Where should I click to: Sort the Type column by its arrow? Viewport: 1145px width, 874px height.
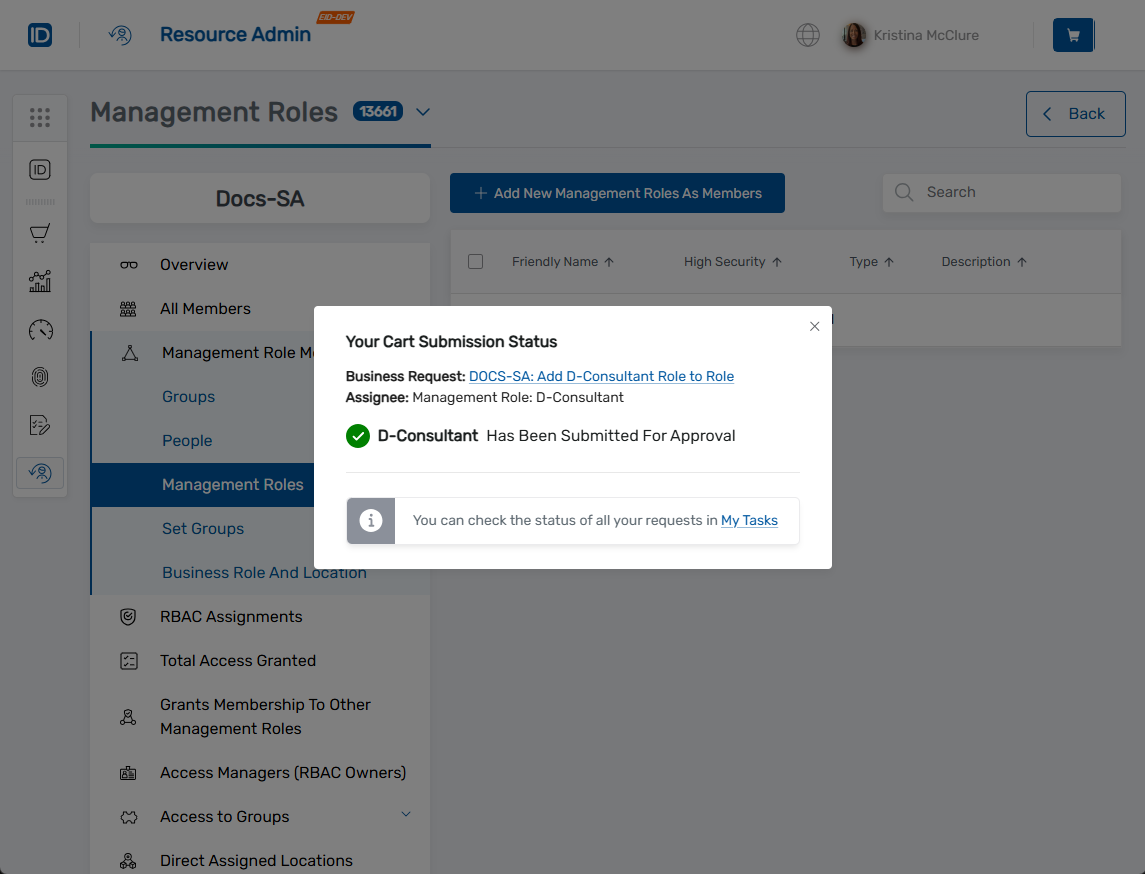pyautogui.click(x=890, y=261)
